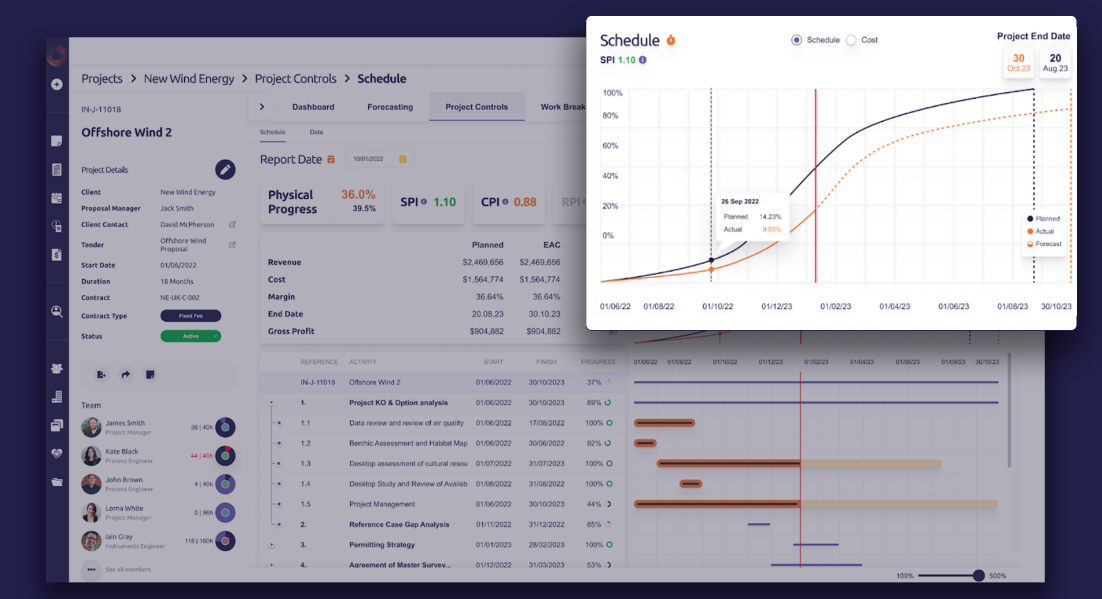Viewport: 1102px width, 599px height.
Task: Click the SPI info icon in Schedule popup
Action: click(642, 60)
